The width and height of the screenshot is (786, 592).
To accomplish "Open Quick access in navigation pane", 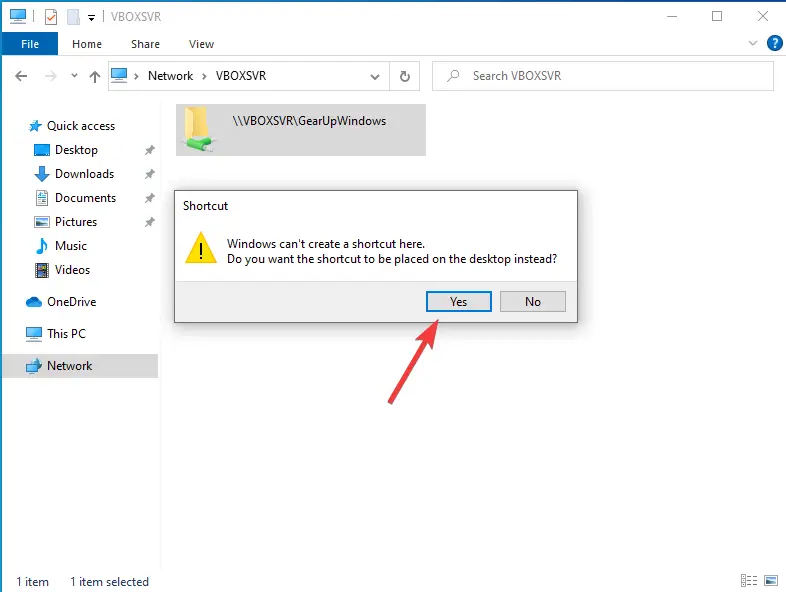I will tap(81, 126).
